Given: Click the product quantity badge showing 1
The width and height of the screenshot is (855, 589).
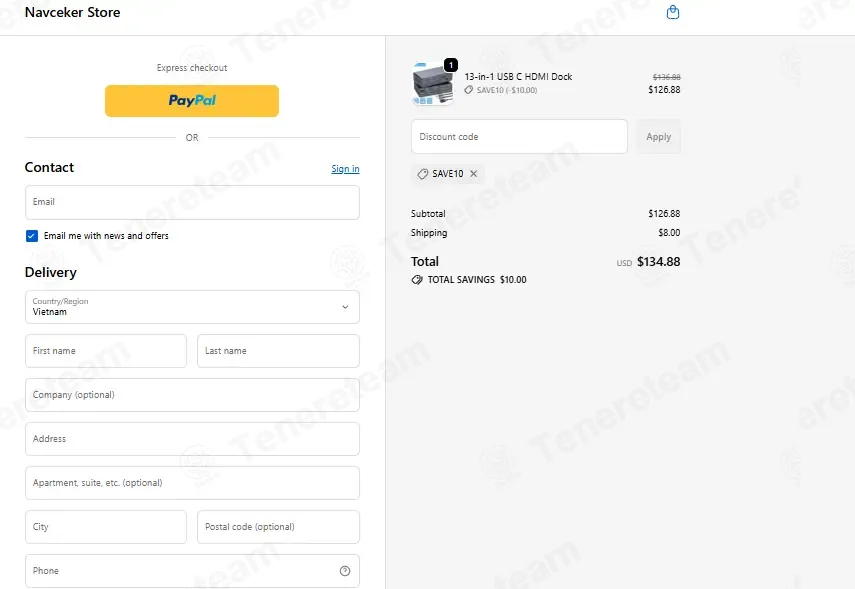Looking at the screenshot, I should click(x=451, y=65).
